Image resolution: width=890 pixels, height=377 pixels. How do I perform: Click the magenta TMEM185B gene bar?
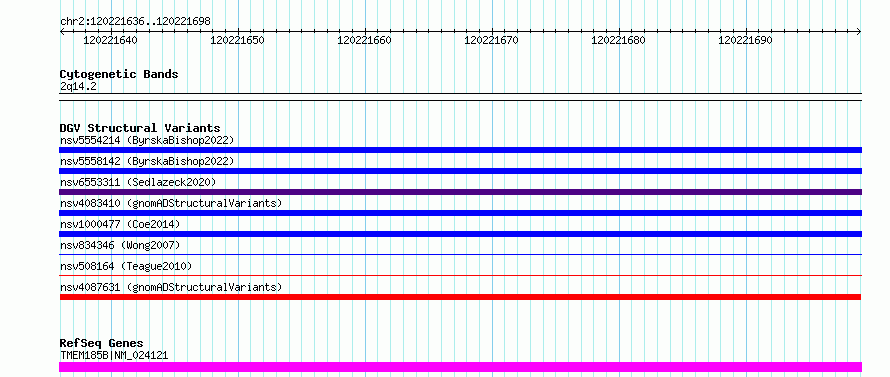[460, 367]
